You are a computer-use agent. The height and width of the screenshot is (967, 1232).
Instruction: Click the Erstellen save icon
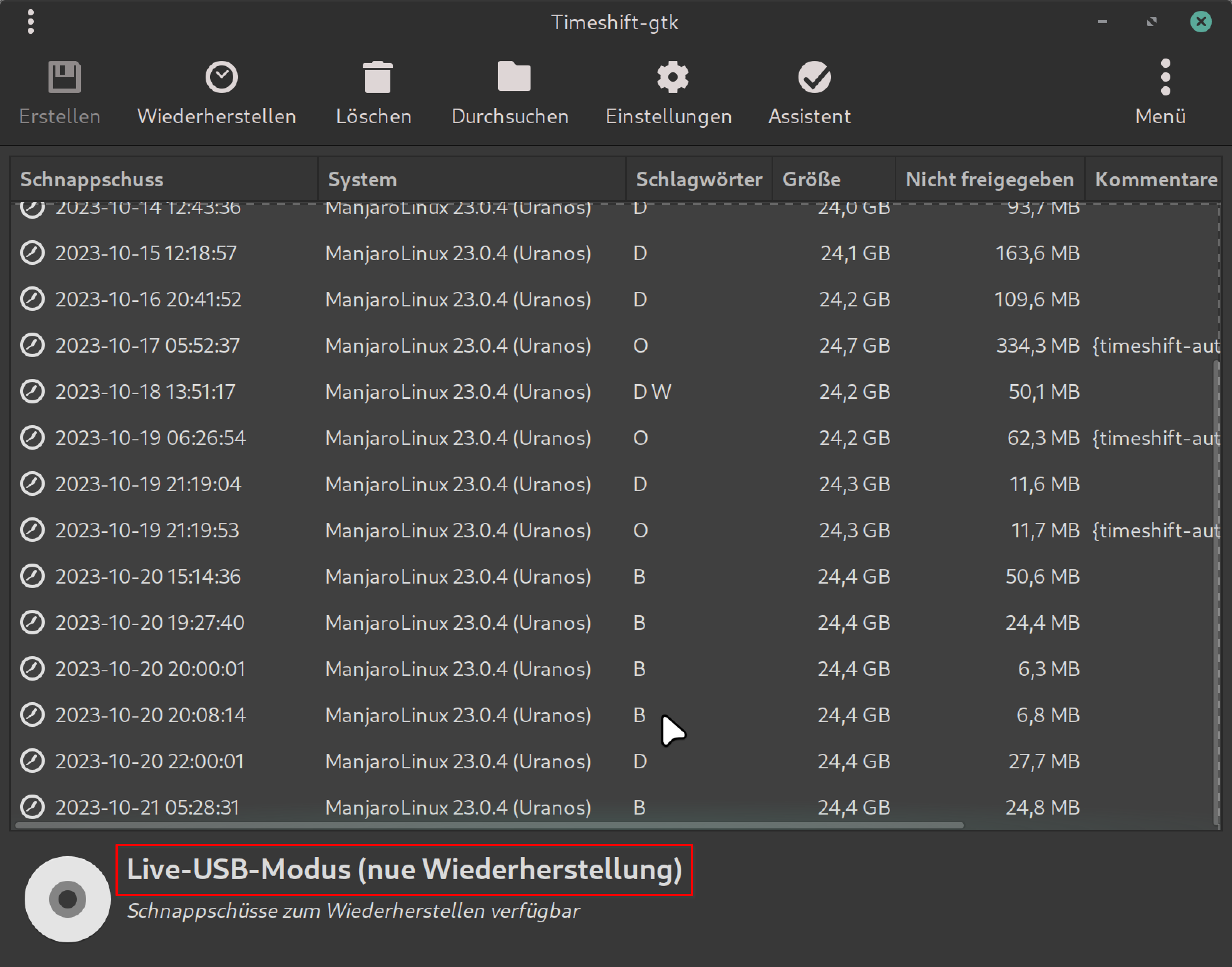tap(65, 77)
